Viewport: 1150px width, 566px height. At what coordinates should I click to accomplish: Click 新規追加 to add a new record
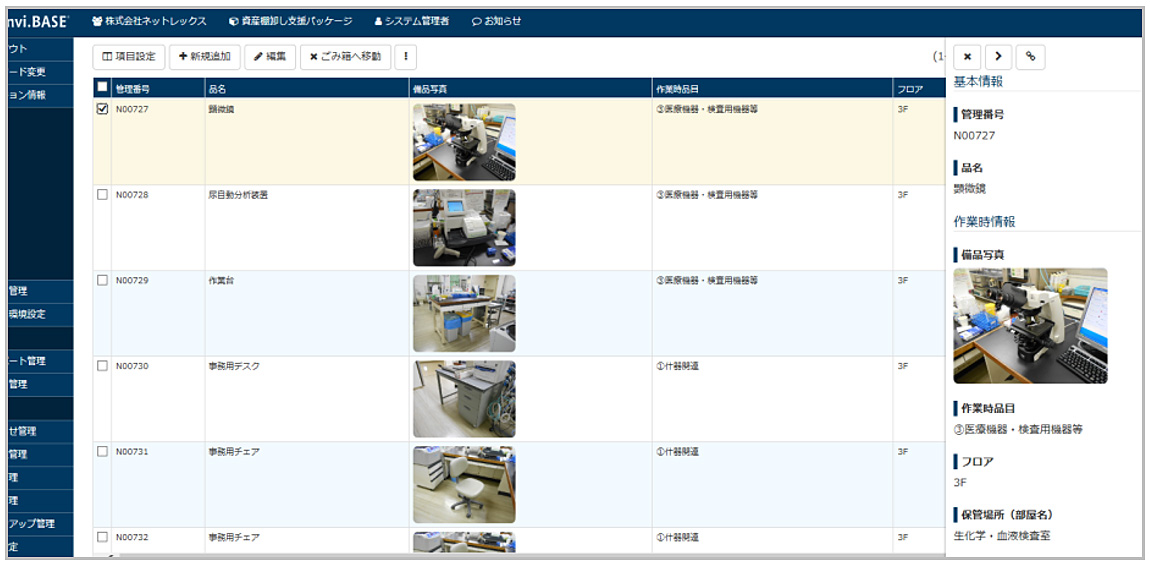click(205, 56)
